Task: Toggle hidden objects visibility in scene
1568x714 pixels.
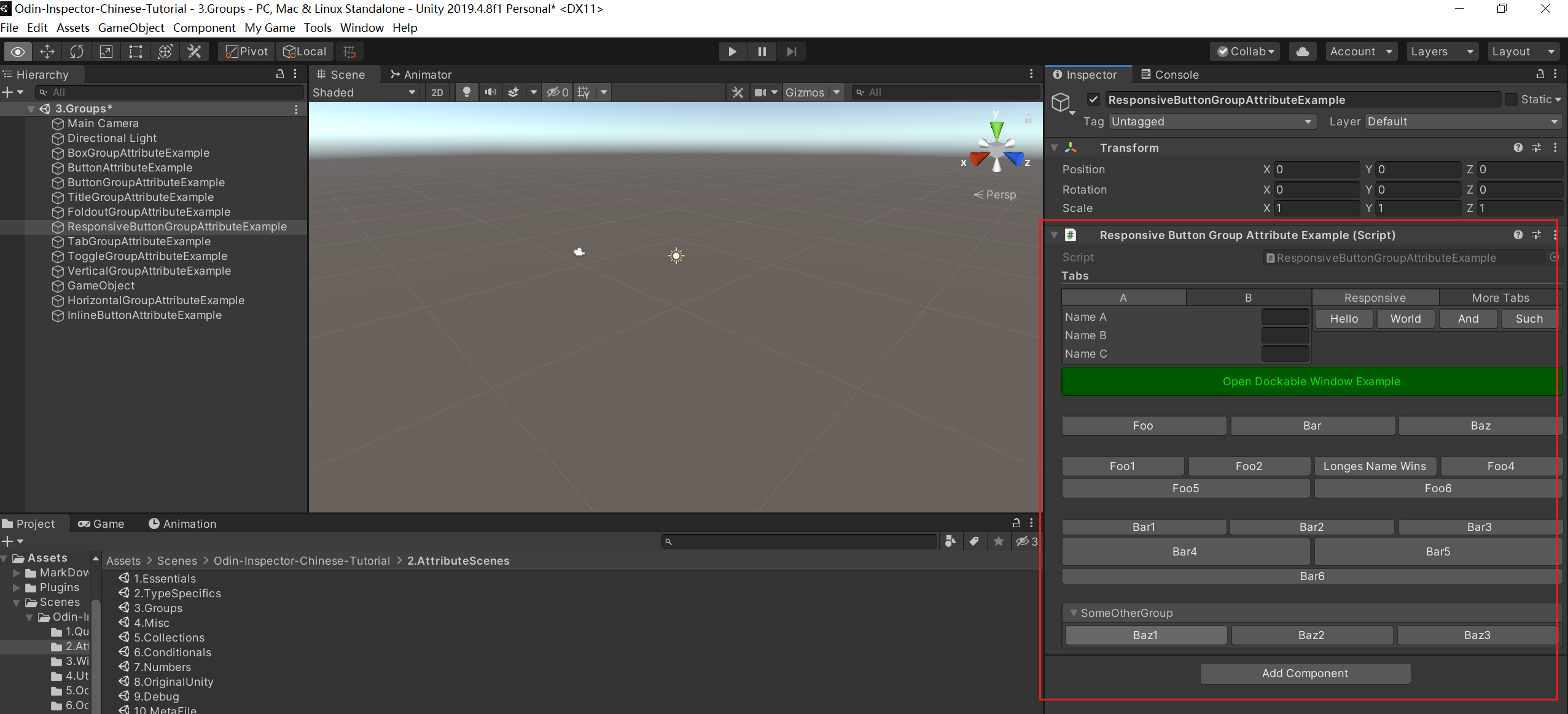Action: [558, 92]
